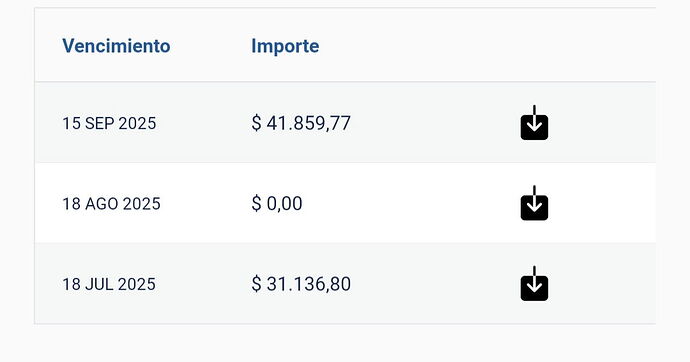Download the 18 AGO 2025 invoice
The height and width of the screenshot is (362, 690).
tap(534, 203)
